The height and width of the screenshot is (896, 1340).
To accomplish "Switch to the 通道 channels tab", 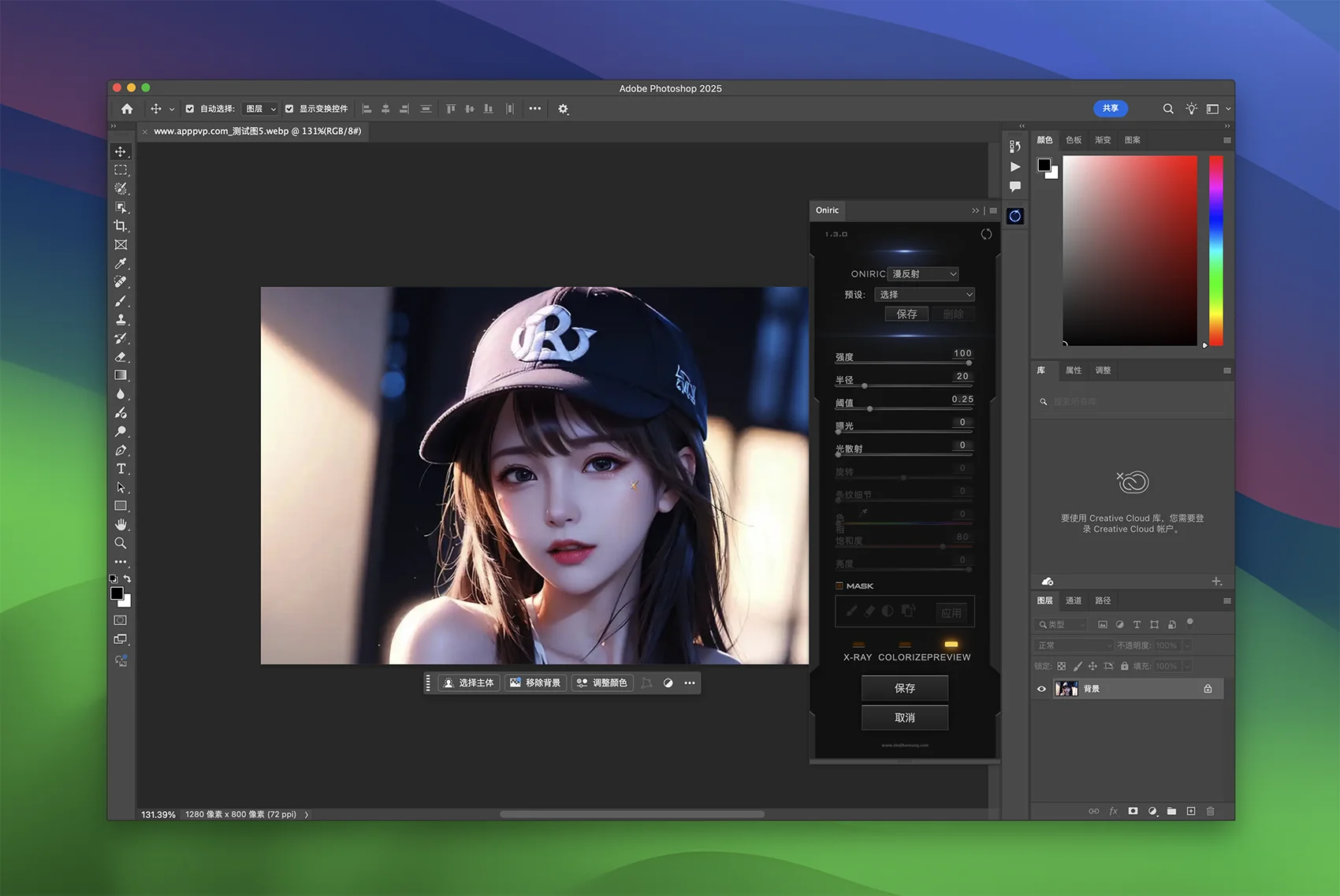I will pyautogui.click(x=1074, y=600).
